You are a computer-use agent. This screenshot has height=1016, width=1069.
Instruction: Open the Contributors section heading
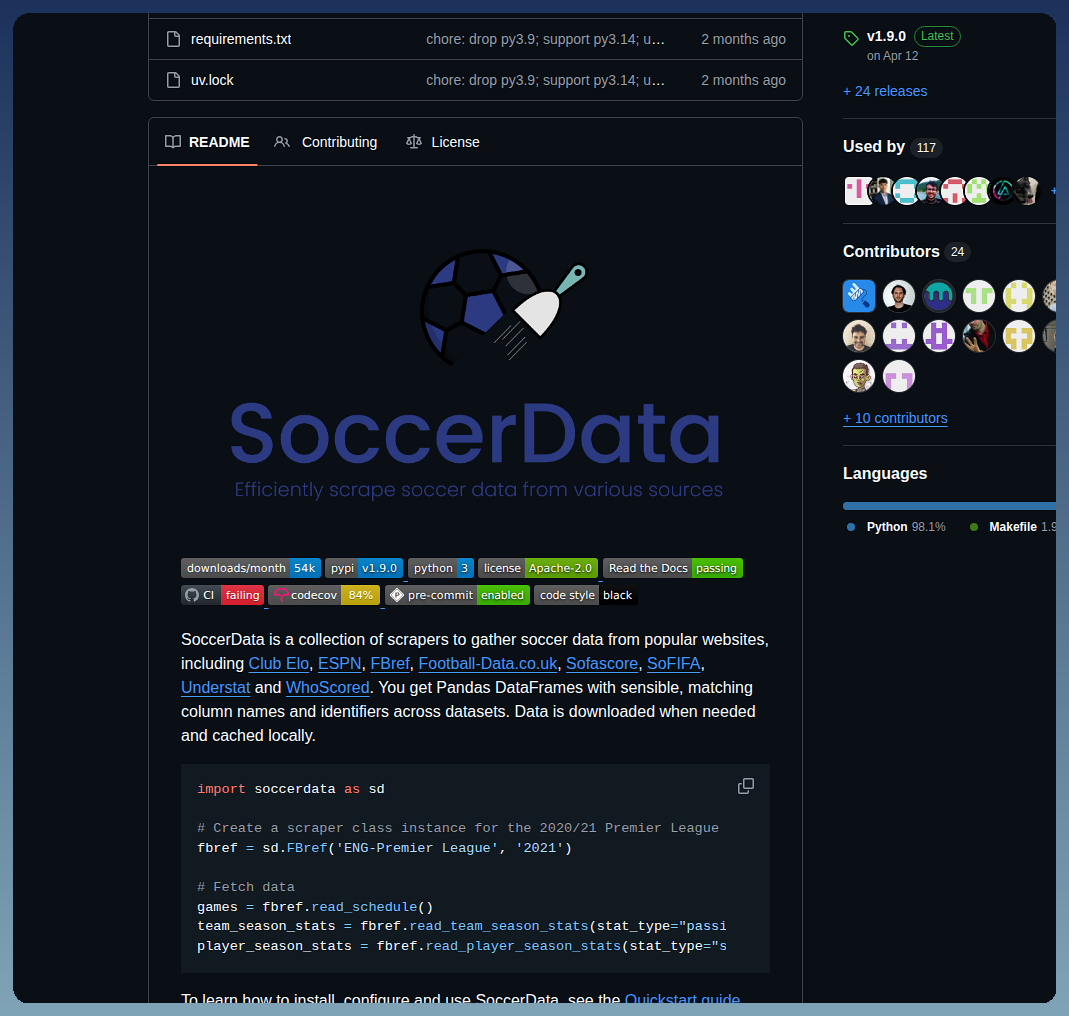point(891,252)
